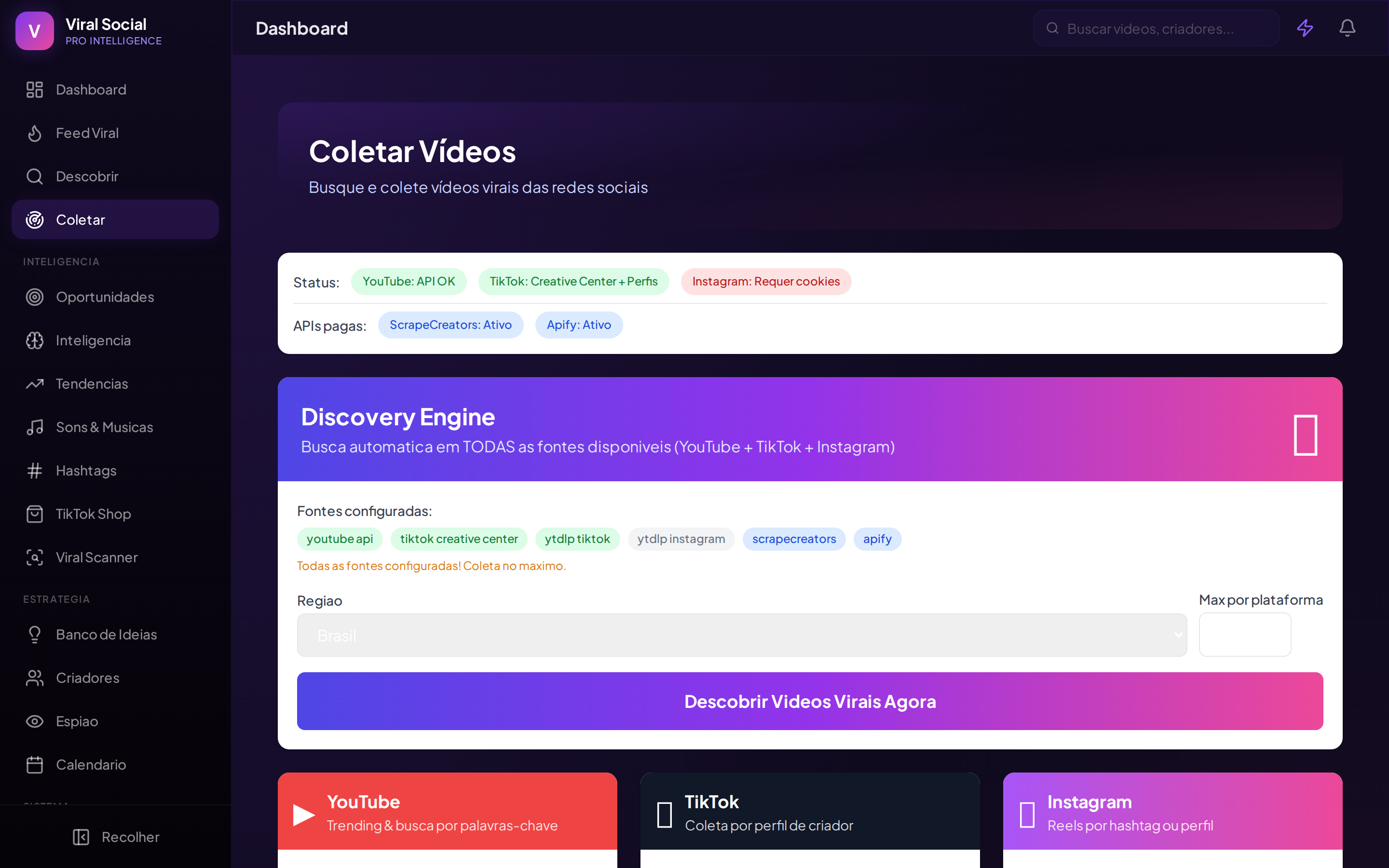This screenshot has height=868, width=1389.
Task: Open Viral Scanner in sidebar
Action: point(115,557)
